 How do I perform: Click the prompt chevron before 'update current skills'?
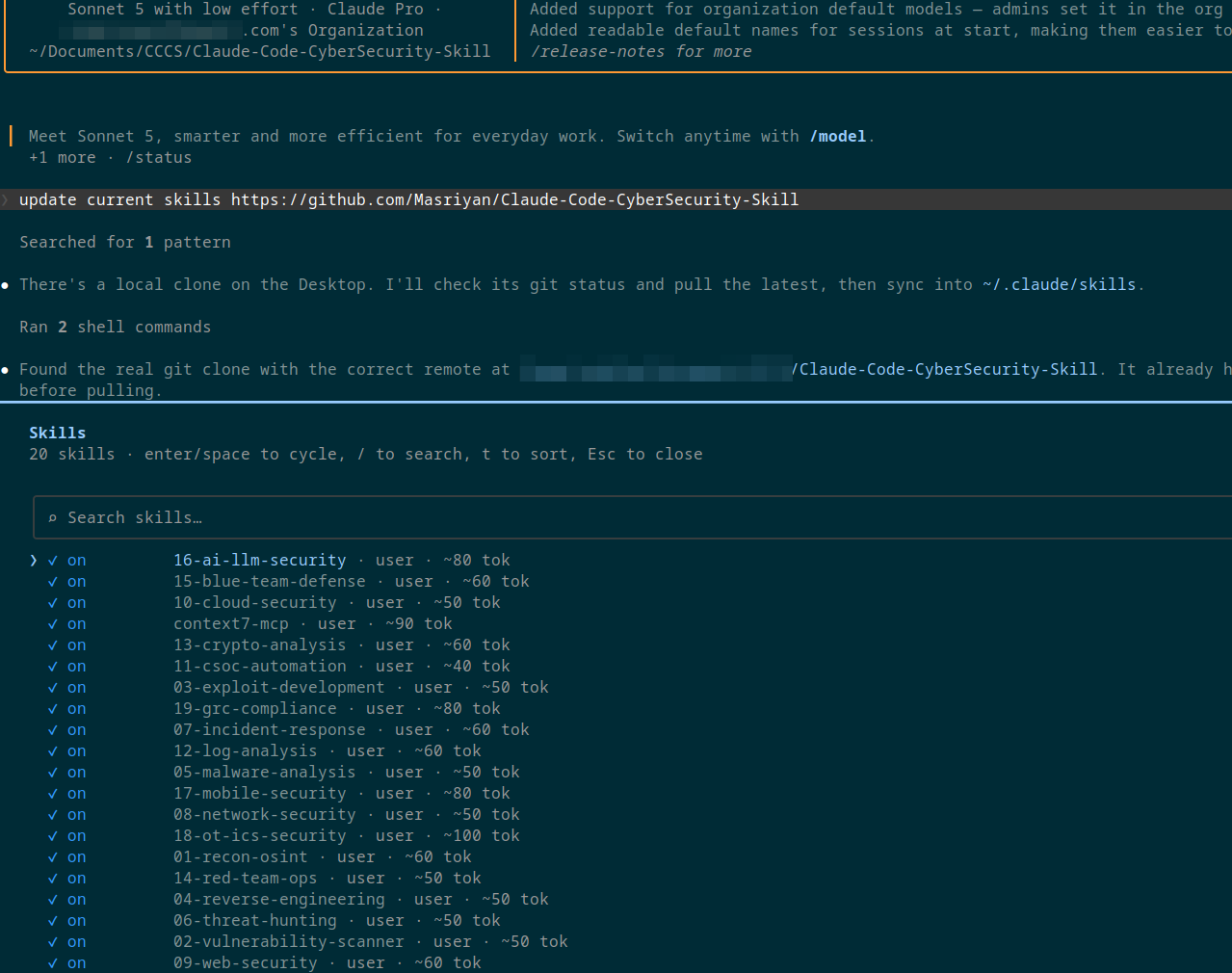(5, 200)
